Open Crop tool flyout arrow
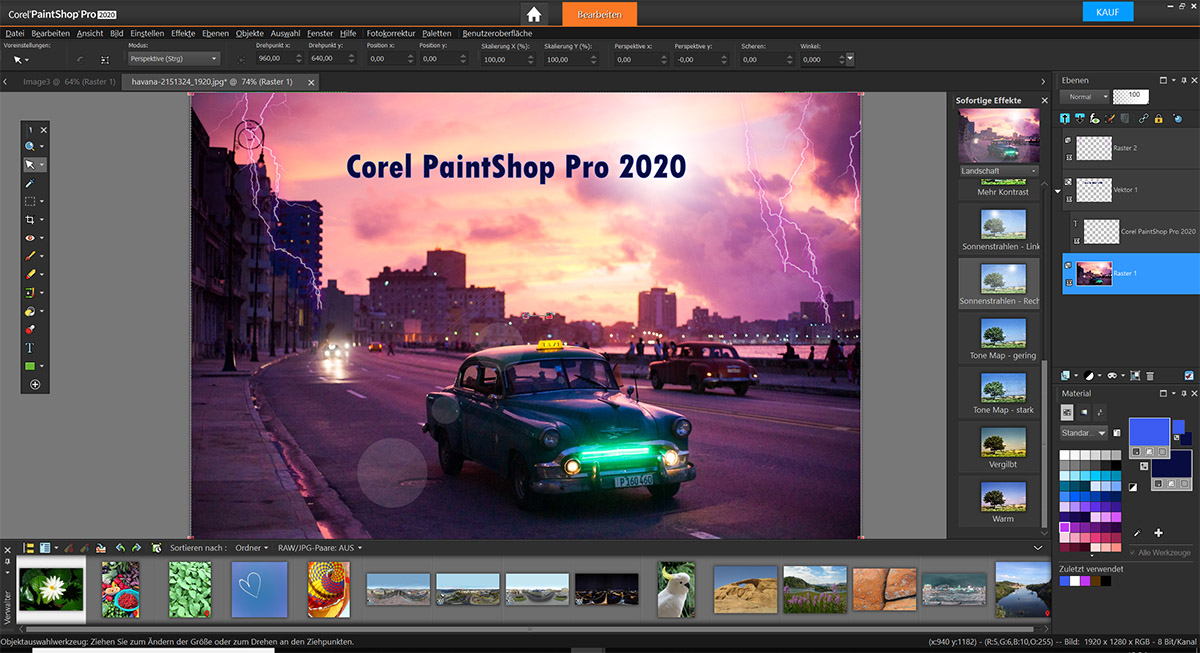Viewport: 1200px width, 653px height. coord(42,219)
